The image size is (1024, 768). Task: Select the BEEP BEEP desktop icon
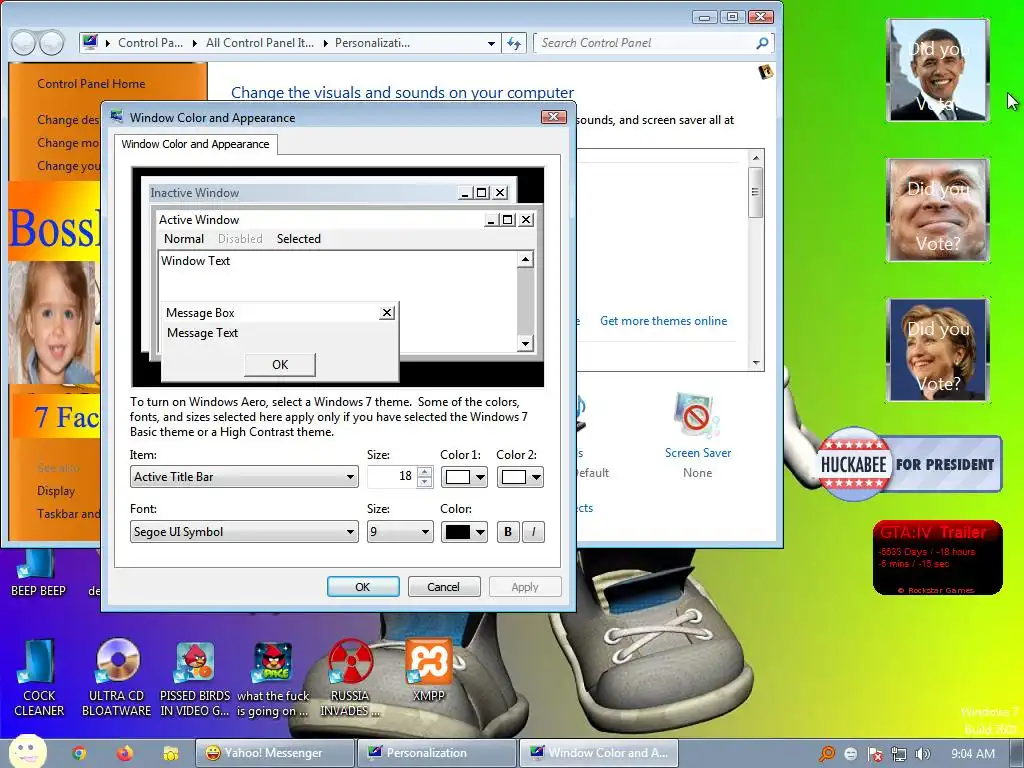(38, 573)
